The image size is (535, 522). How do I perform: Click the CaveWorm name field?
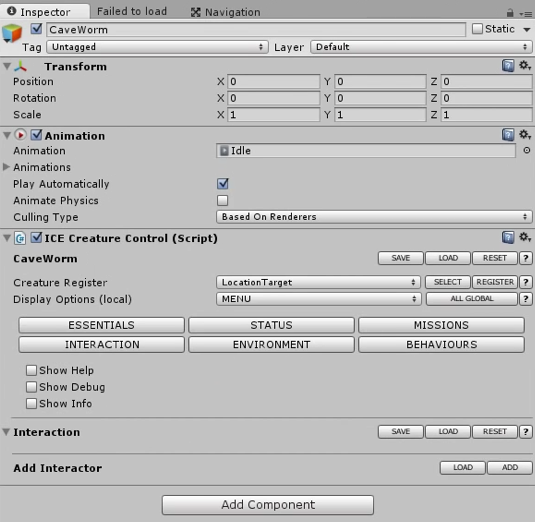(x=256, y=30)
